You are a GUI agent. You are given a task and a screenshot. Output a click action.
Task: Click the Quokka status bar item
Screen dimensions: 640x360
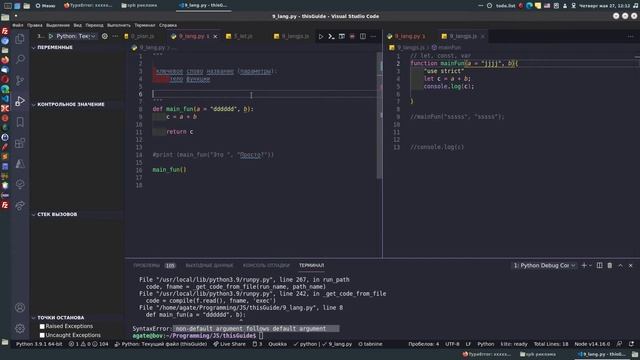pos(277,344)
